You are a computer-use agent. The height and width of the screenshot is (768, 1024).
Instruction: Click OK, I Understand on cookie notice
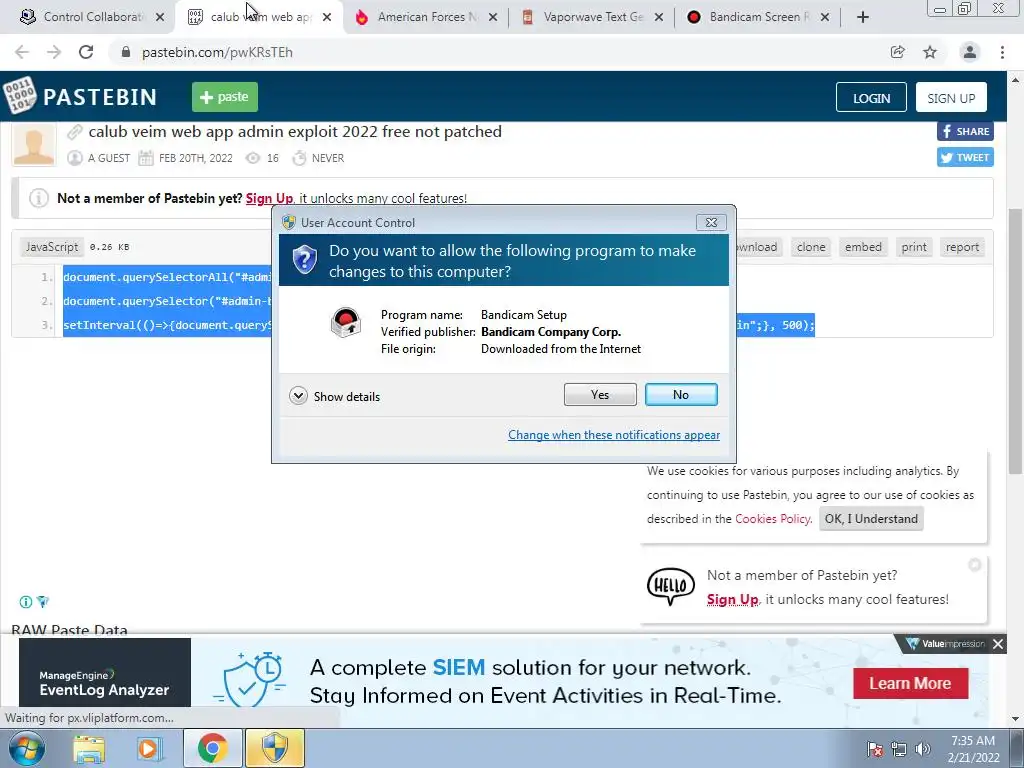click(871, 519)
